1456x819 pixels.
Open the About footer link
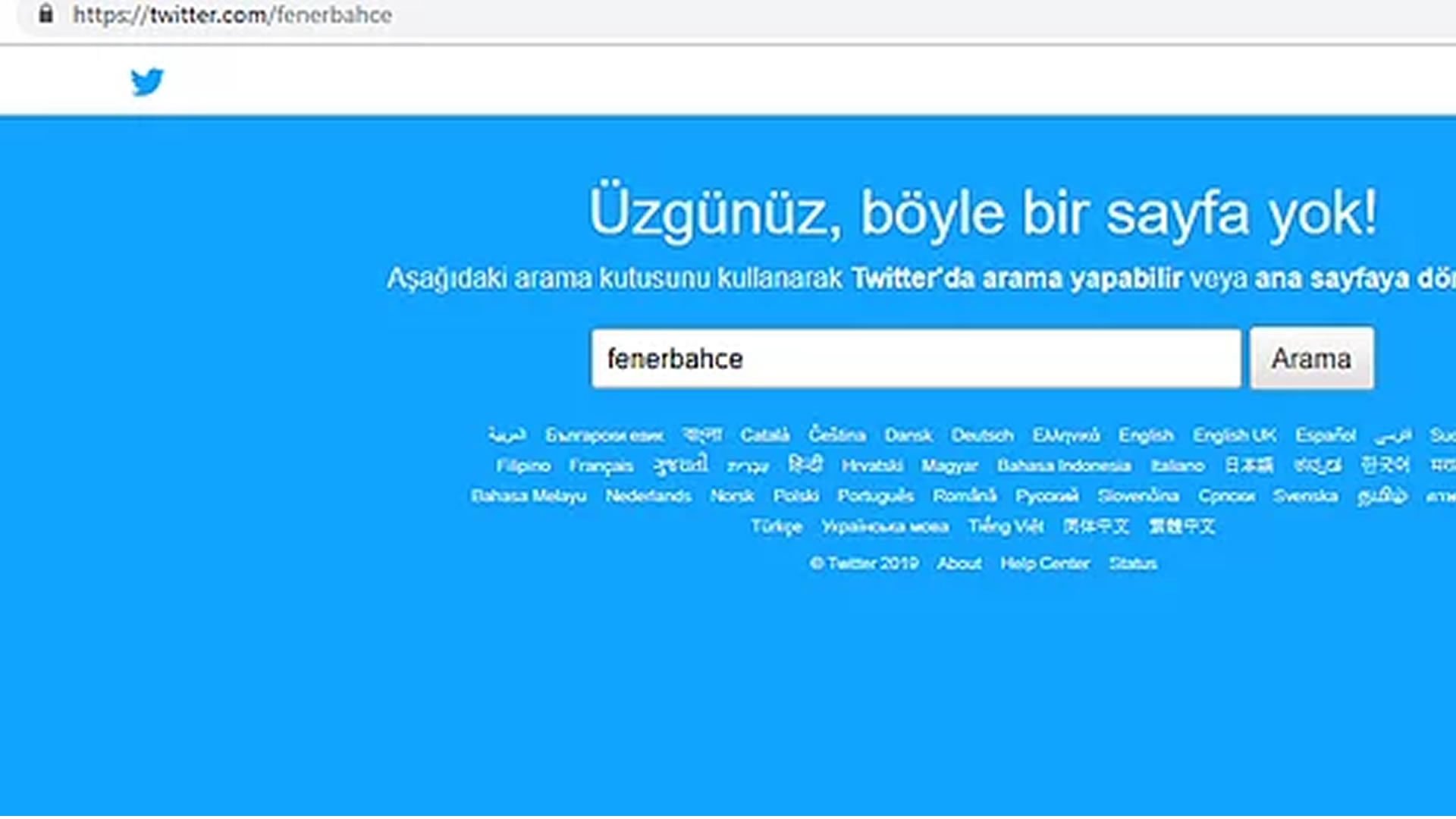(959, 563)
